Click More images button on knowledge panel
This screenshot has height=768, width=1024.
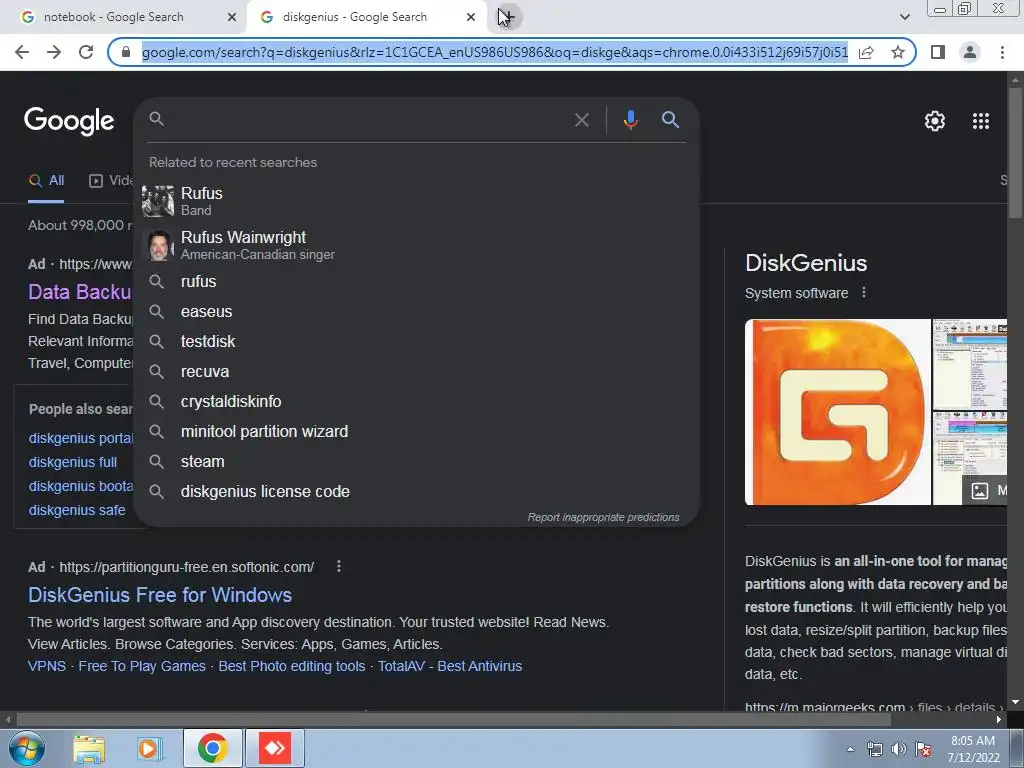(985, 490)
